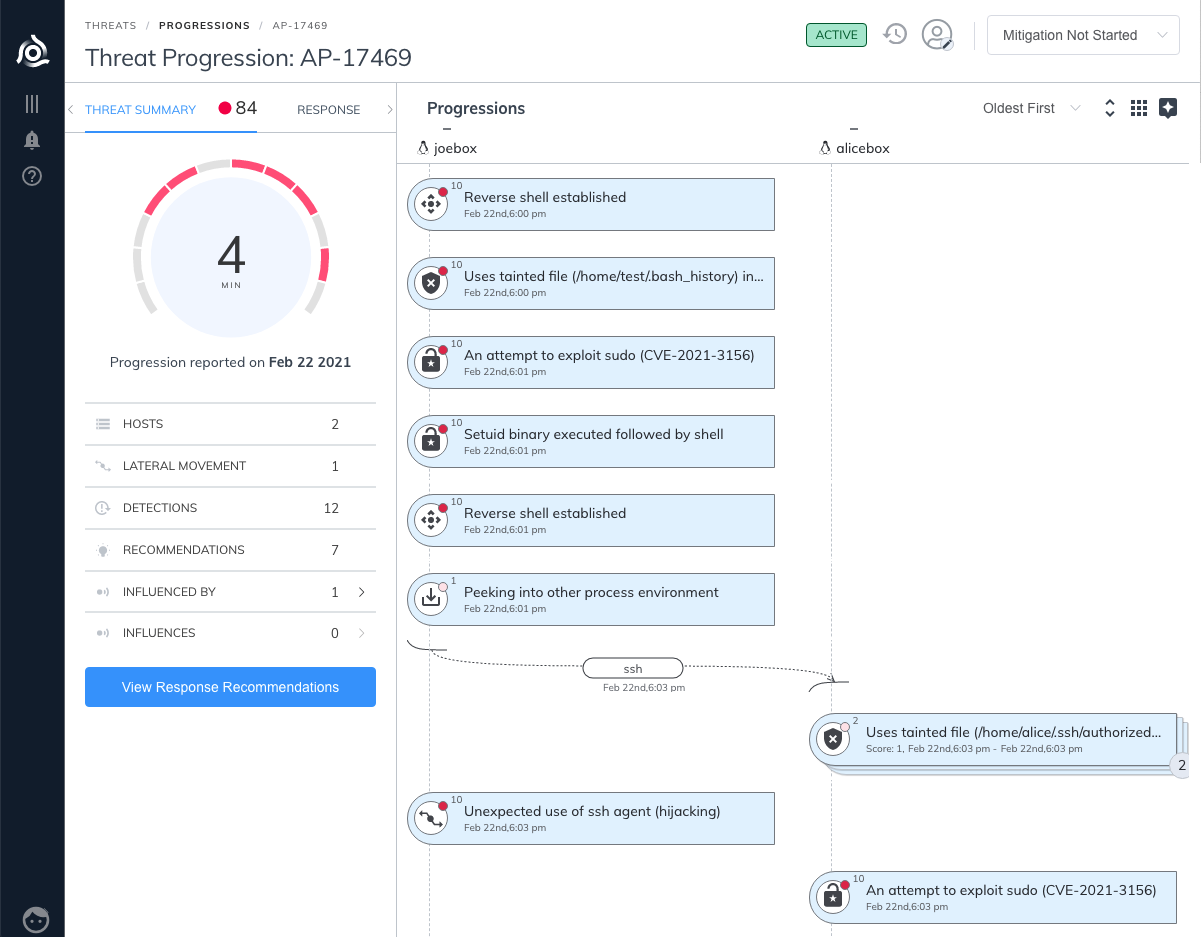The width and height of the screenshot is (1201, 937).
Task: Switch to the Response tab
Action: [x=328, y=110]
